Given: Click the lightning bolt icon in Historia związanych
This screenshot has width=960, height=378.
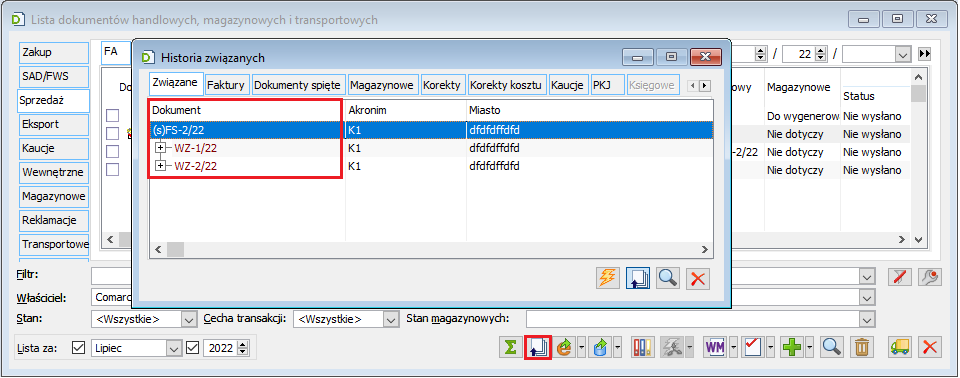Looking at the screenshot, I should click(x=607, y=278).
